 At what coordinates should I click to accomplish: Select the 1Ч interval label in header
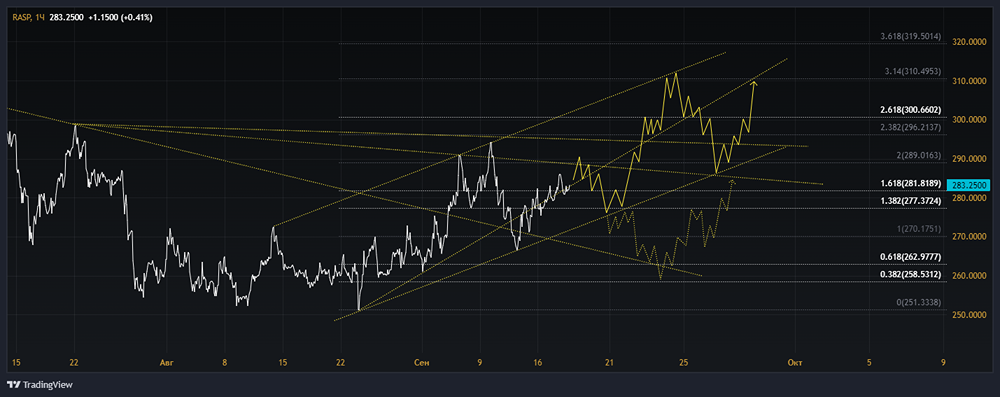click(40, 17)
